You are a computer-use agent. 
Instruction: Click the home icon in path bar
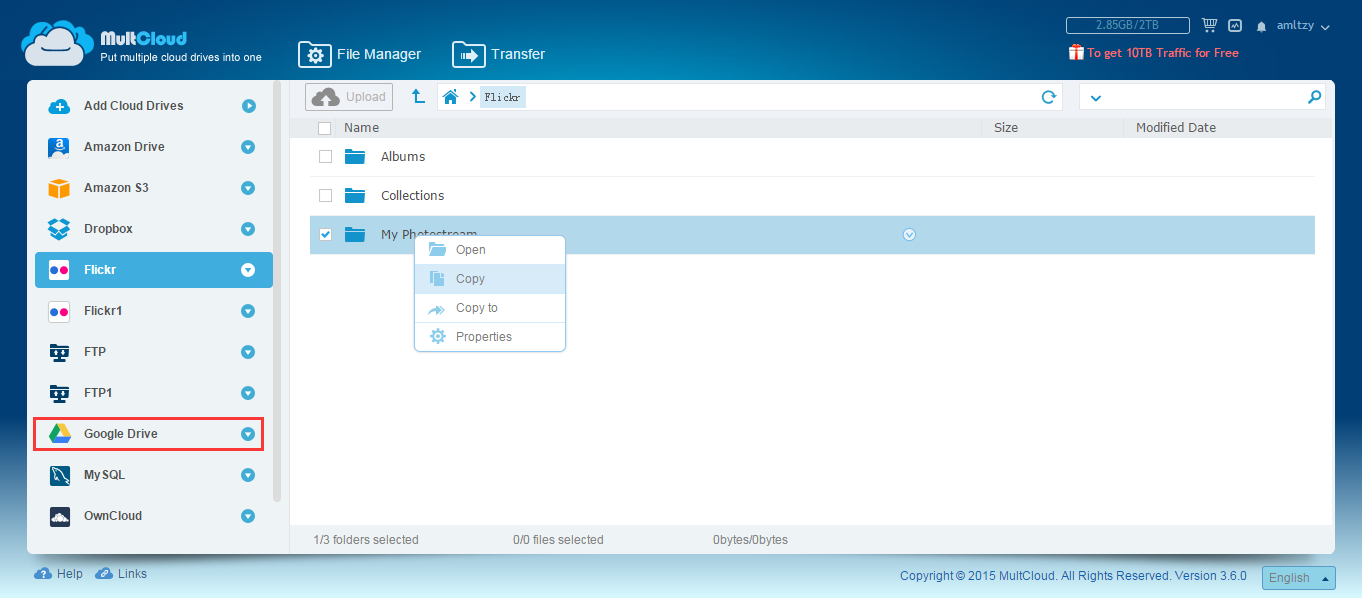coord(451,97)
